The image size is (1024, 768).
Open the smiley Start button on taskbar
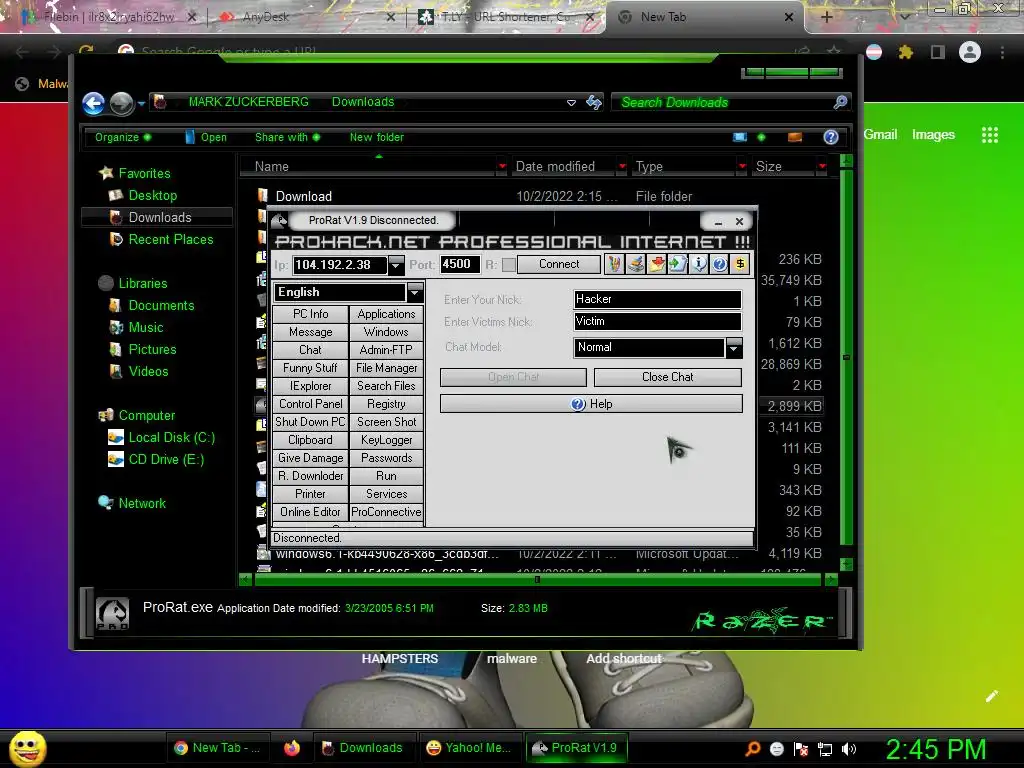29,748
